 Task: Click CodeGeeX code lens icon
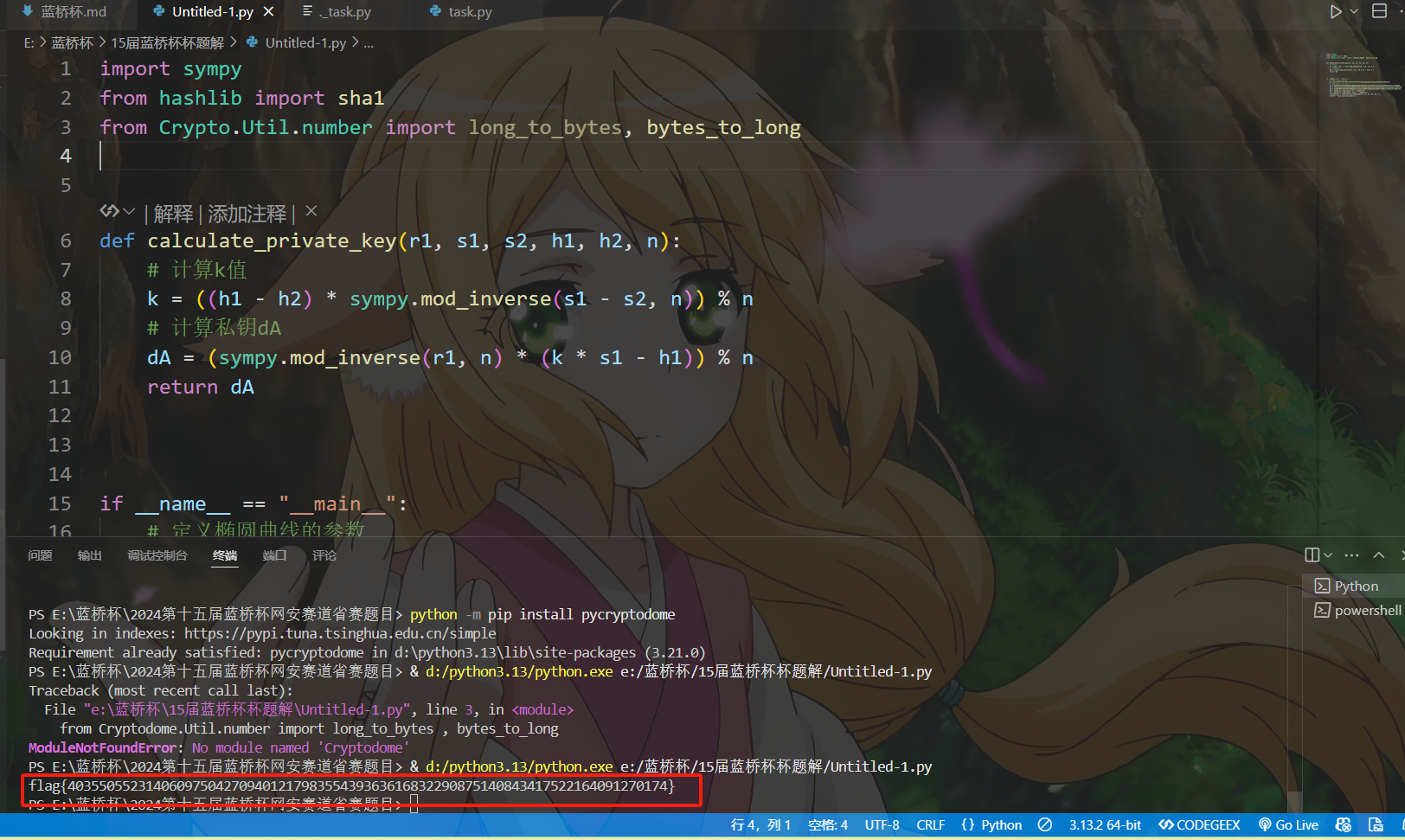(109, 211)
